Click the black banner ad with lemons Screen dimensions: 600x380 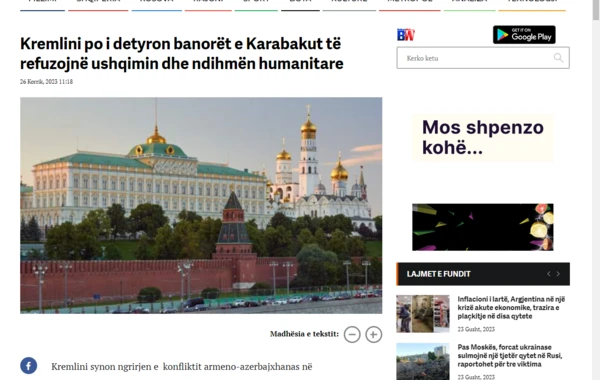coord(483,227)
